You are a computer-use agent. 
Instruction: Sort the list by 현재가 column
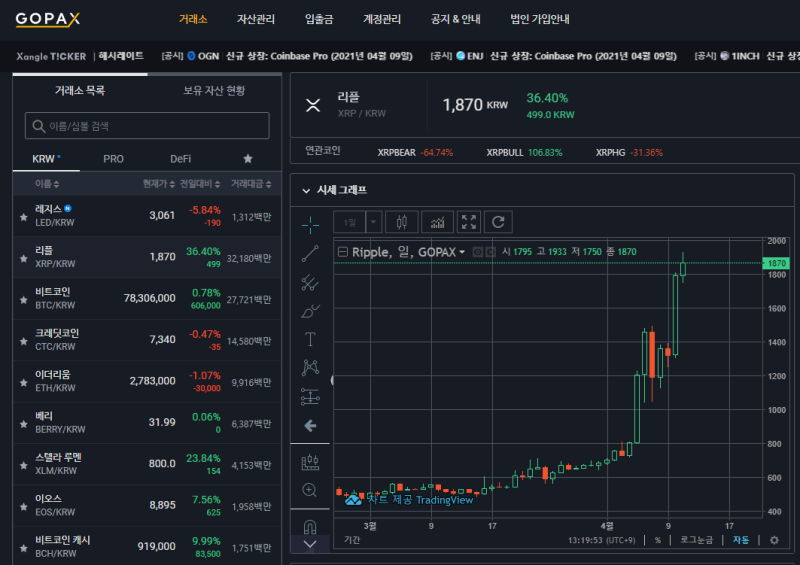point(159,184)
